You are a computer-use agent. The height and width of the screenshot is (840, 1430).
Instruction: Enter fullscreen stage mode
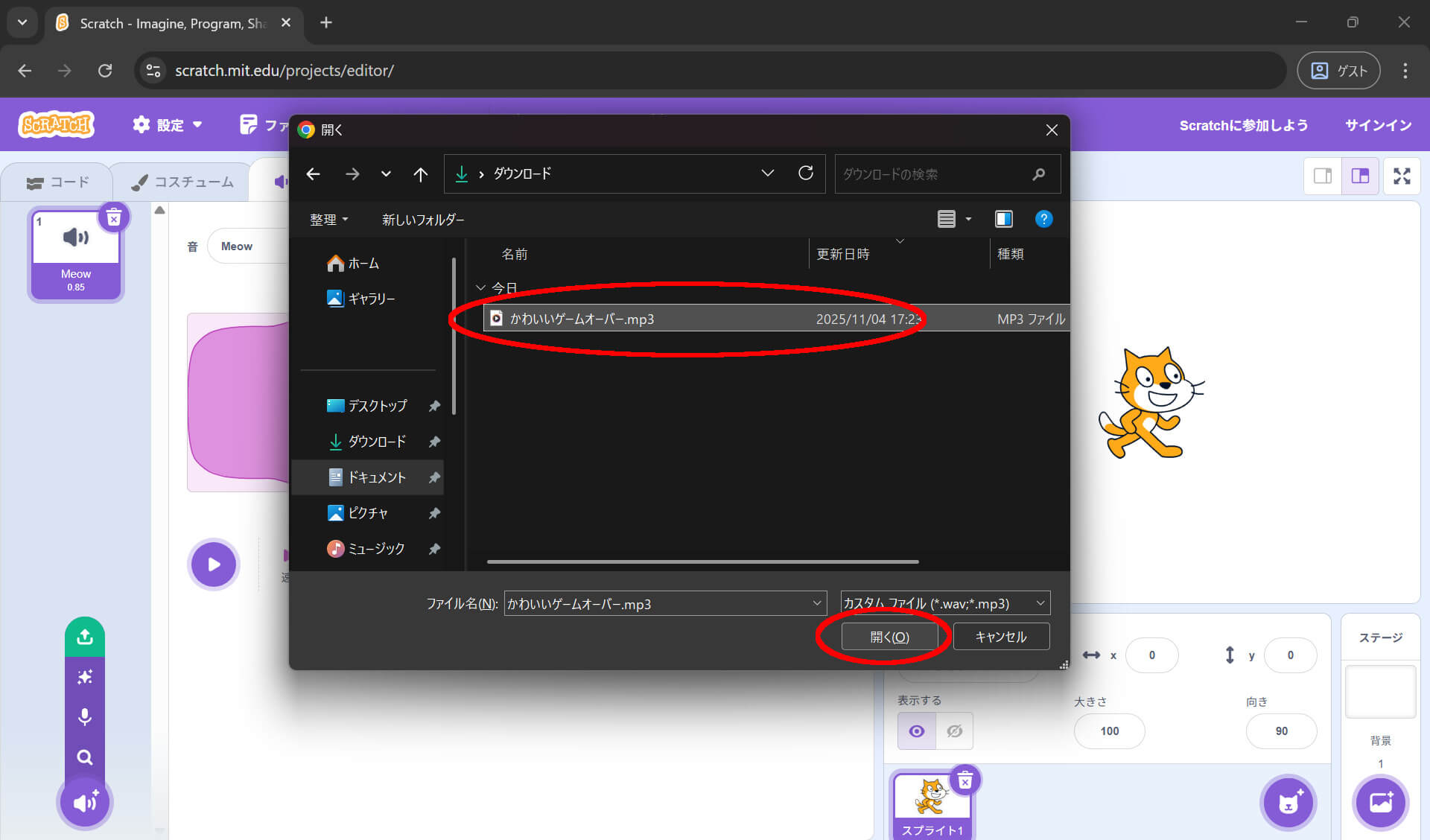coord(1402,176)
